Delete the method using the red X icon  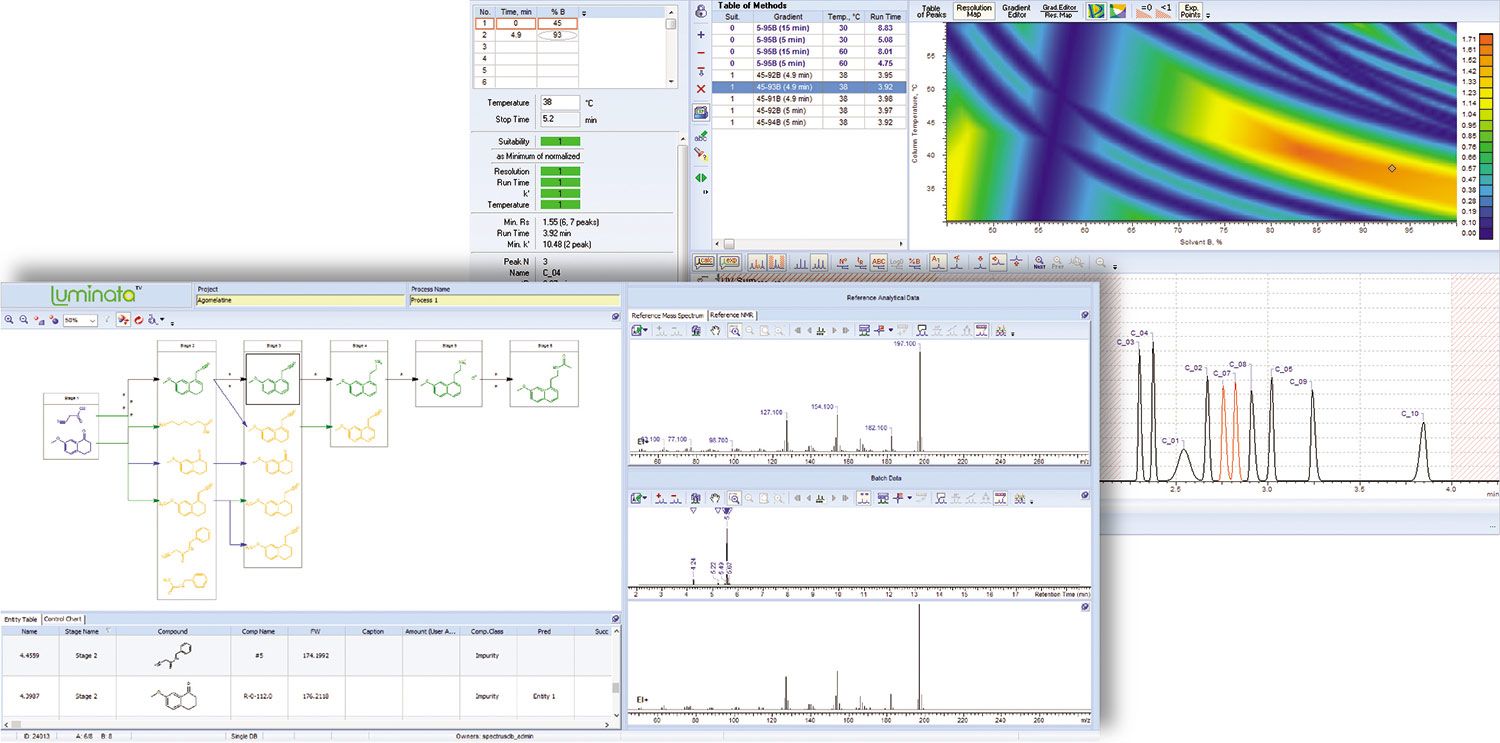(x=700, y=89)
